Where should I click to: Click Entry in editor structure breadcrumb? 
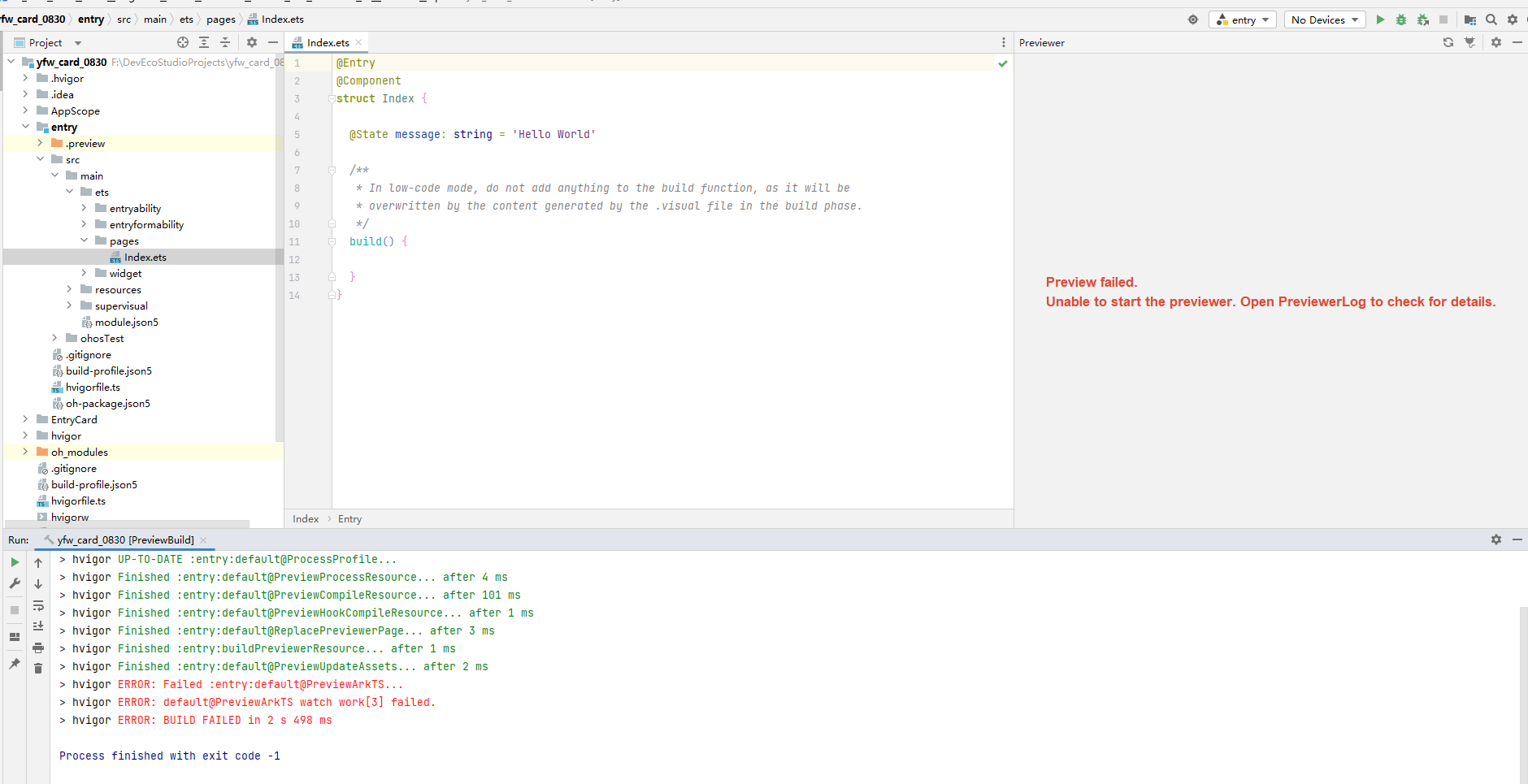(x=349, y=519)
